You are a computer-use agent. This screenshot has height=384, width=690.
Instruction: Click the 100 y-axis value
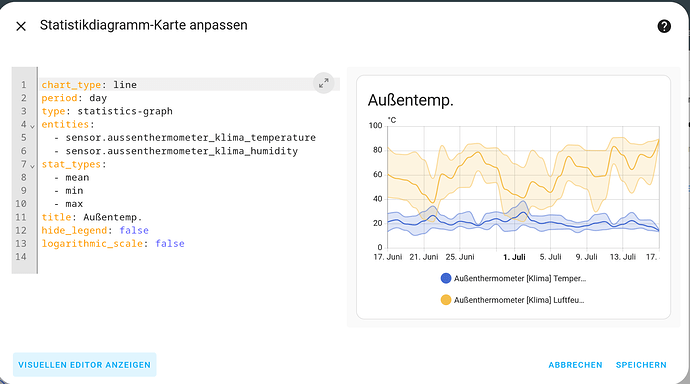376,125
